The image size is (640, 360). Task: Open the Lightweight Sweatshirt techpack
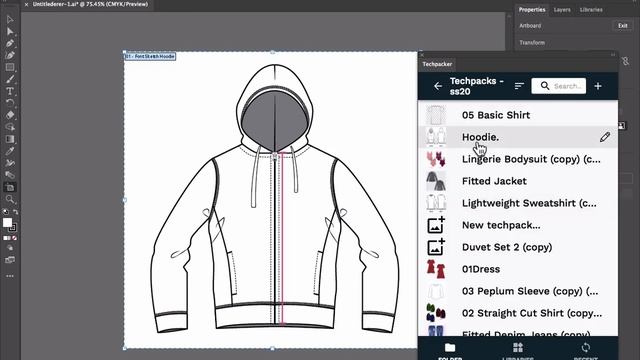pos(518,203)
